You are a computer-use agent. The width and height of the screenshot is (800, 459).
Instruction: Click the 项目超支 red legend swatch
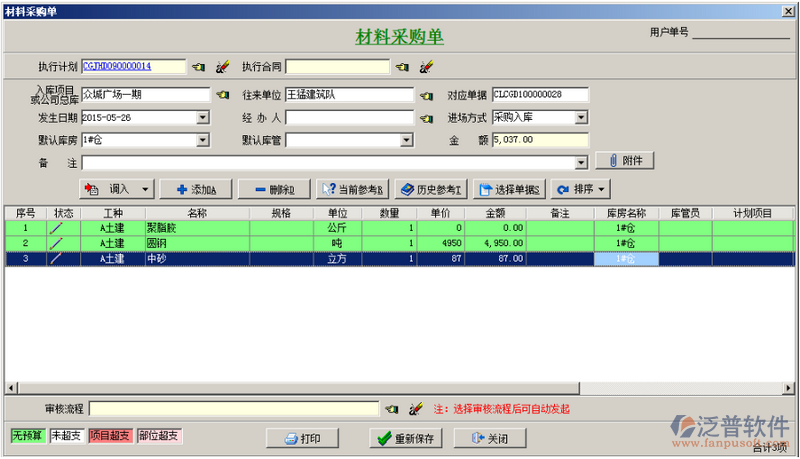click(110, 436)
